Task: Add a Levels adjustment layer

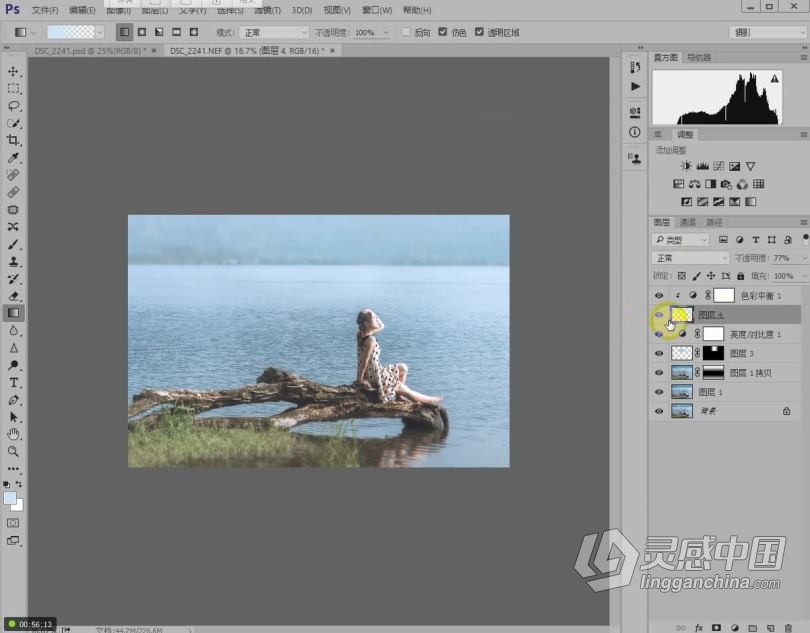Action: [x=703, y=166]
